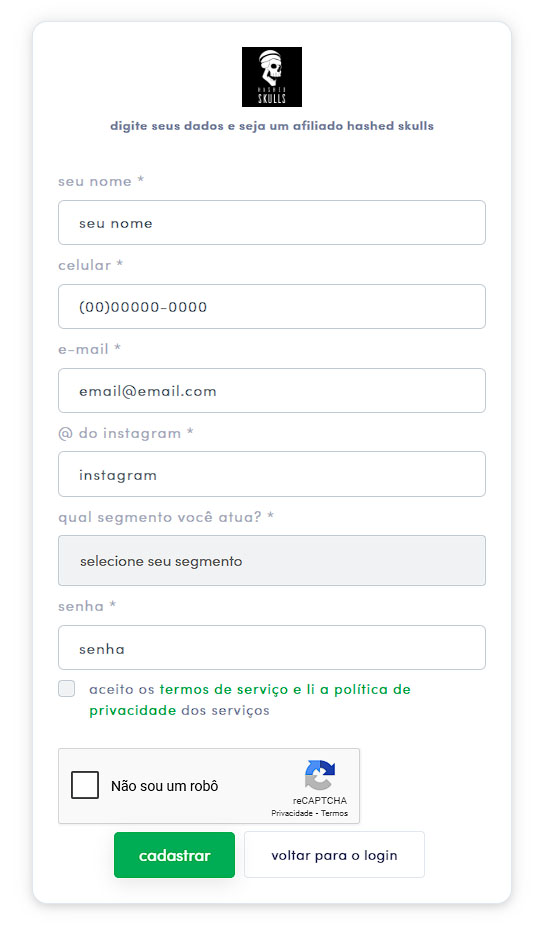
Task: Open the reCAPTCHA Privacidade link
Action: pos(292,813)
